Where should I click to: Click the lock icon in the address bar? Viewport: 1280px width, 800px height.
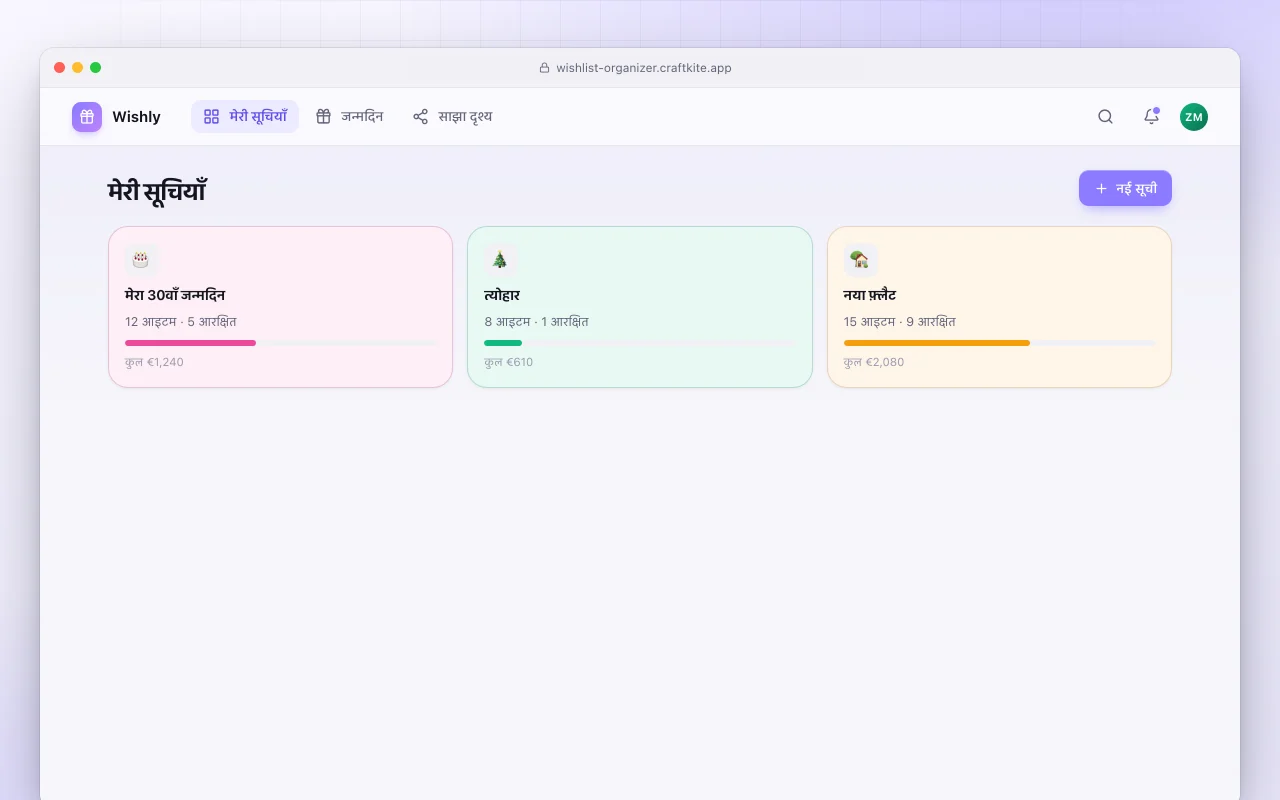[545, 68]
